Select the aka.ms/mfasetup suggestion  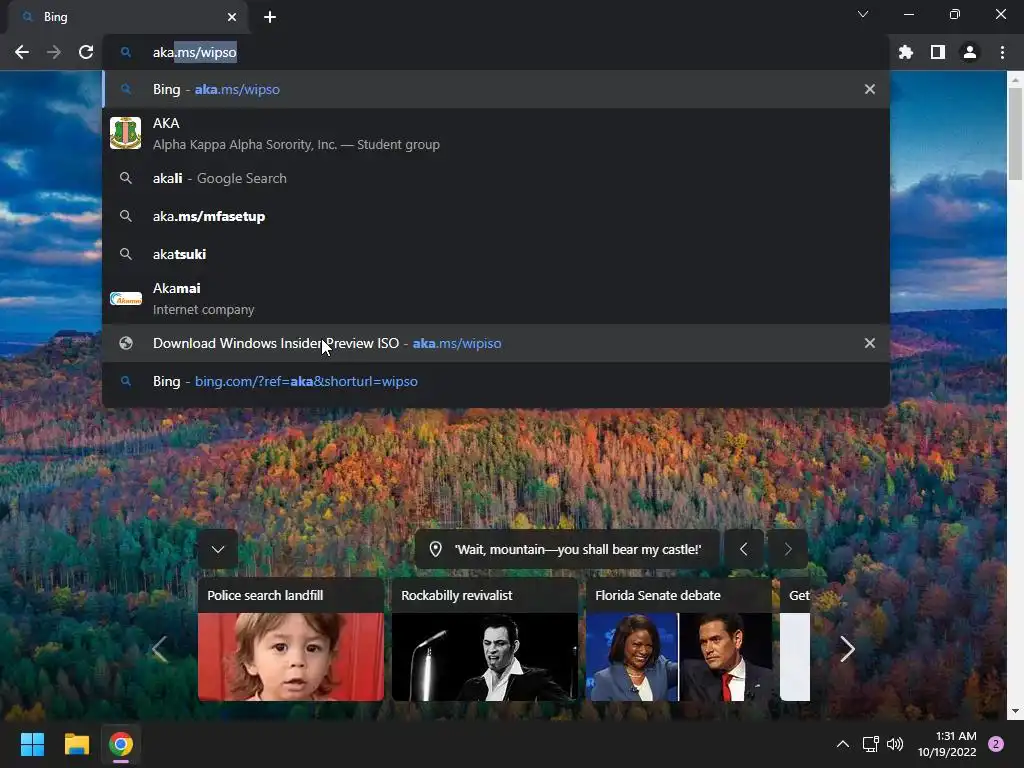(496, 216)
